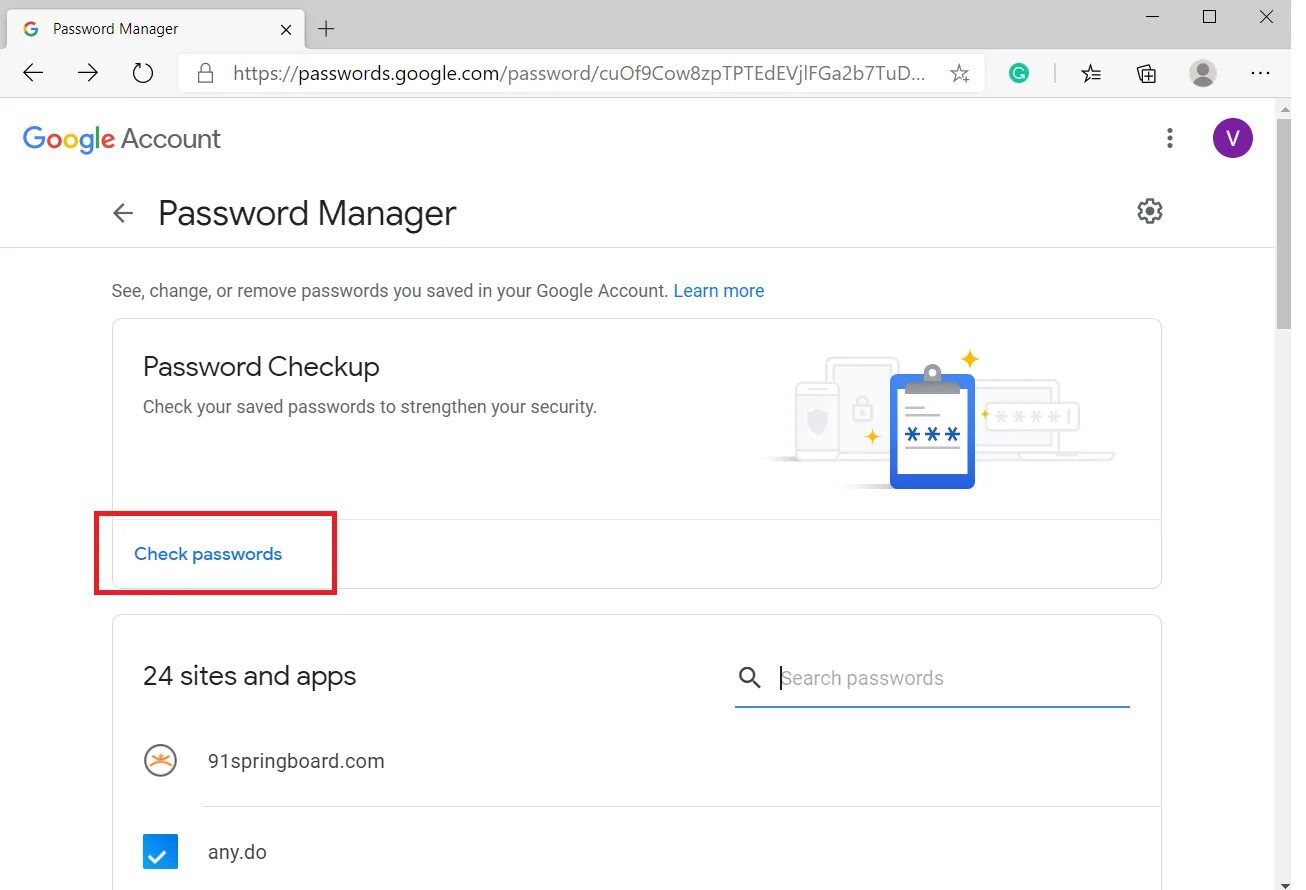Click the search magnifier icon
The width and height of the screenshot is (1306, 890).
(750, 678)
